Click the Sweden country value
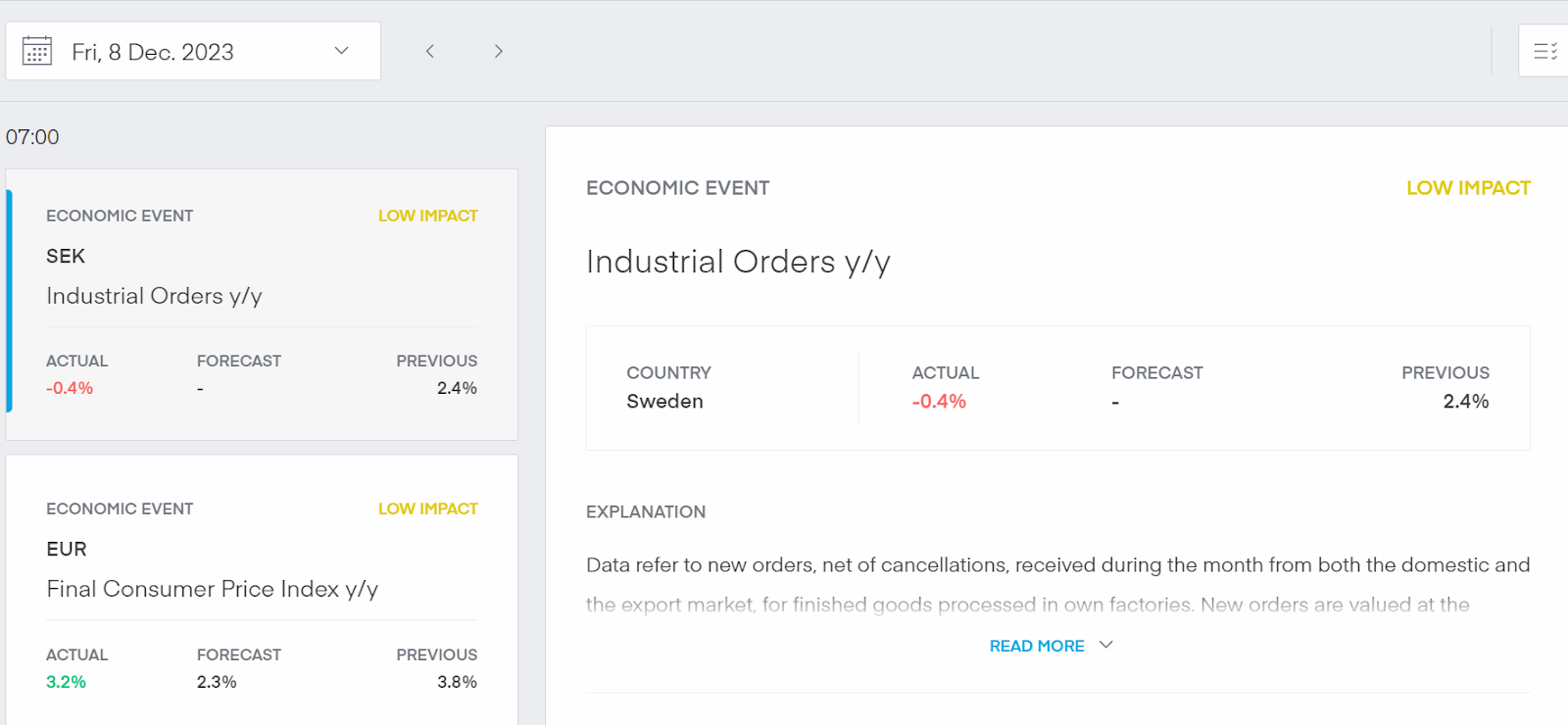1568x725 pixels. tap(664, 402)
